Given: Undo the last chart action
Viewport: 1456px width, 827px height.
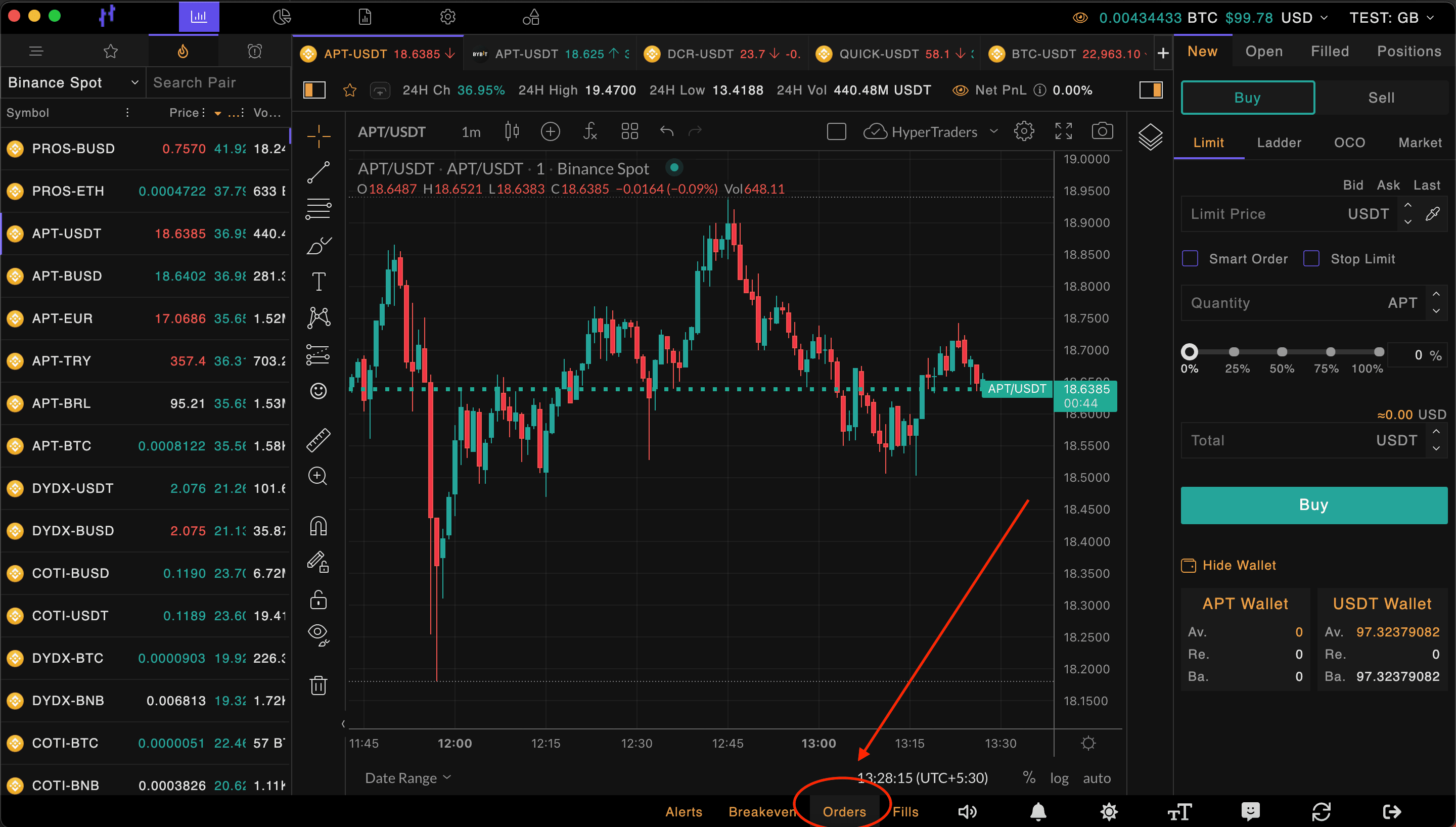Looking at the screenshot, I should click(667, 132).
